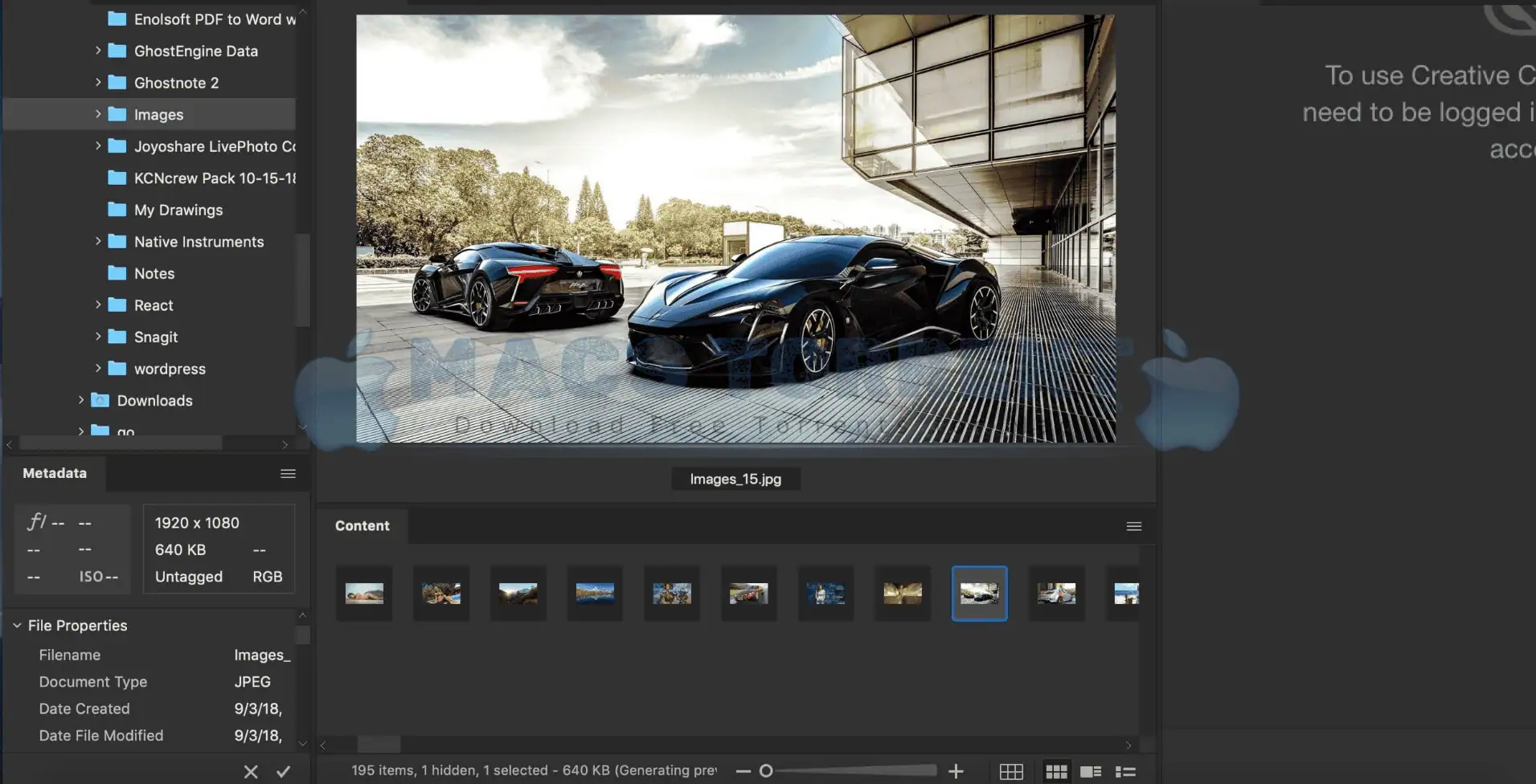1536x784 pixels.
Task: Select the KCNcrew Pack 10-15-18 folder
Action: 201,178
